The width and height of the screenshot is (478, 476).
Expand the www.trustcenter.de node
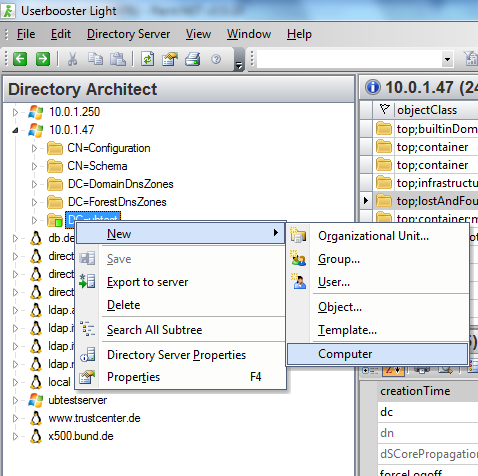click(15, 418)
